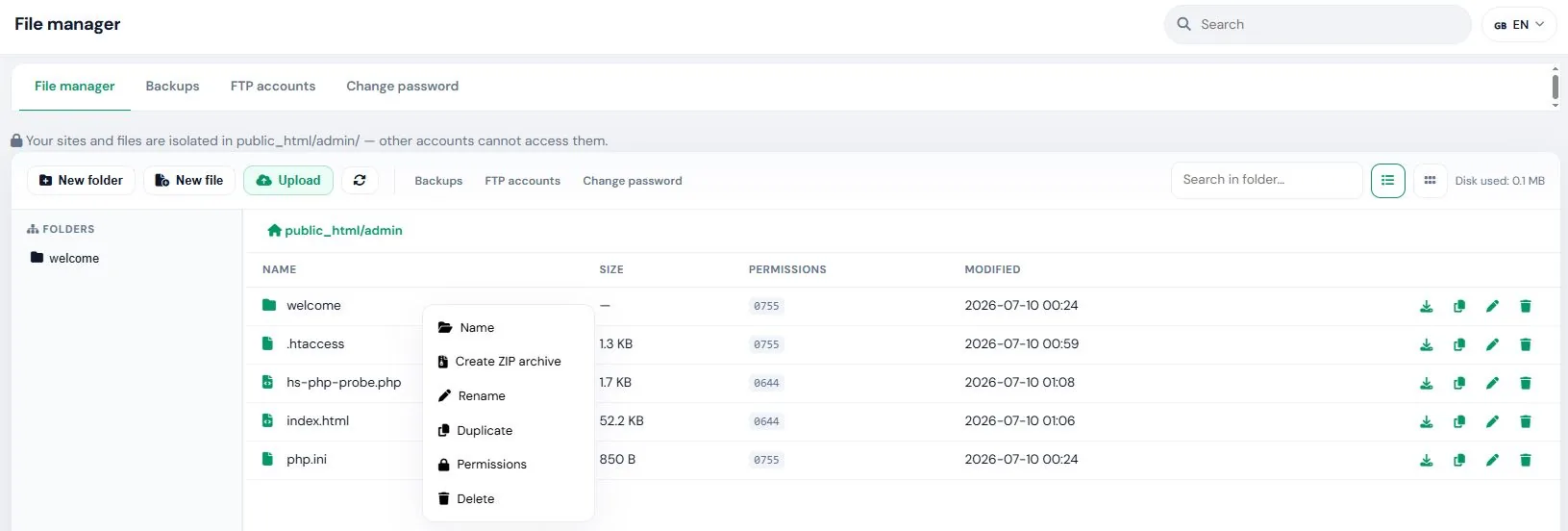Screen dimensions: 1568x531
Task: Download index.html
Action: 1427,421
